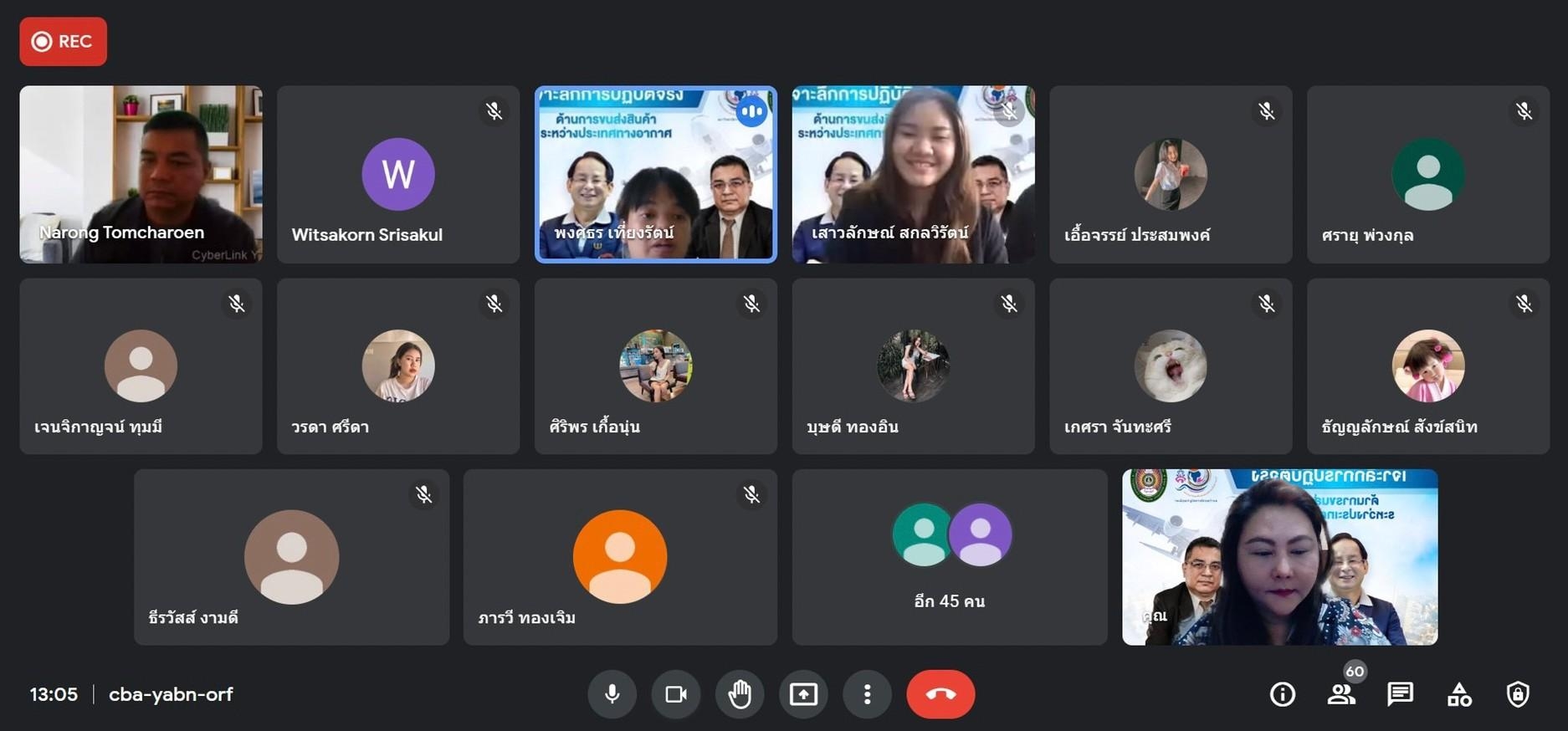Open the chat panel icon
This screenshot has width=1568, height=731.
[1400, 694]
